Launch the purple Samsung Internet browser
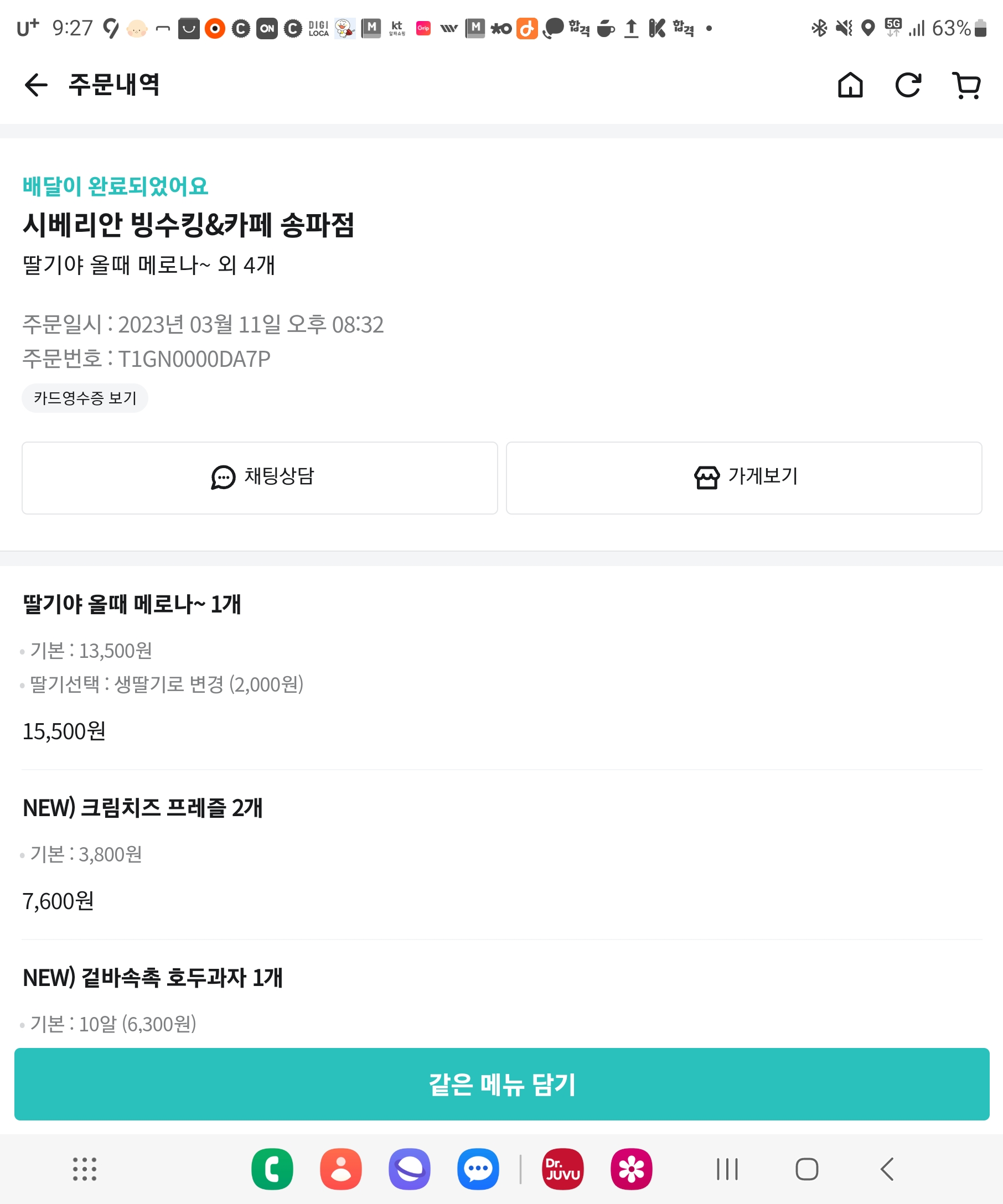Viewport: 1003px width, 1204px height. click(410, 1169)
